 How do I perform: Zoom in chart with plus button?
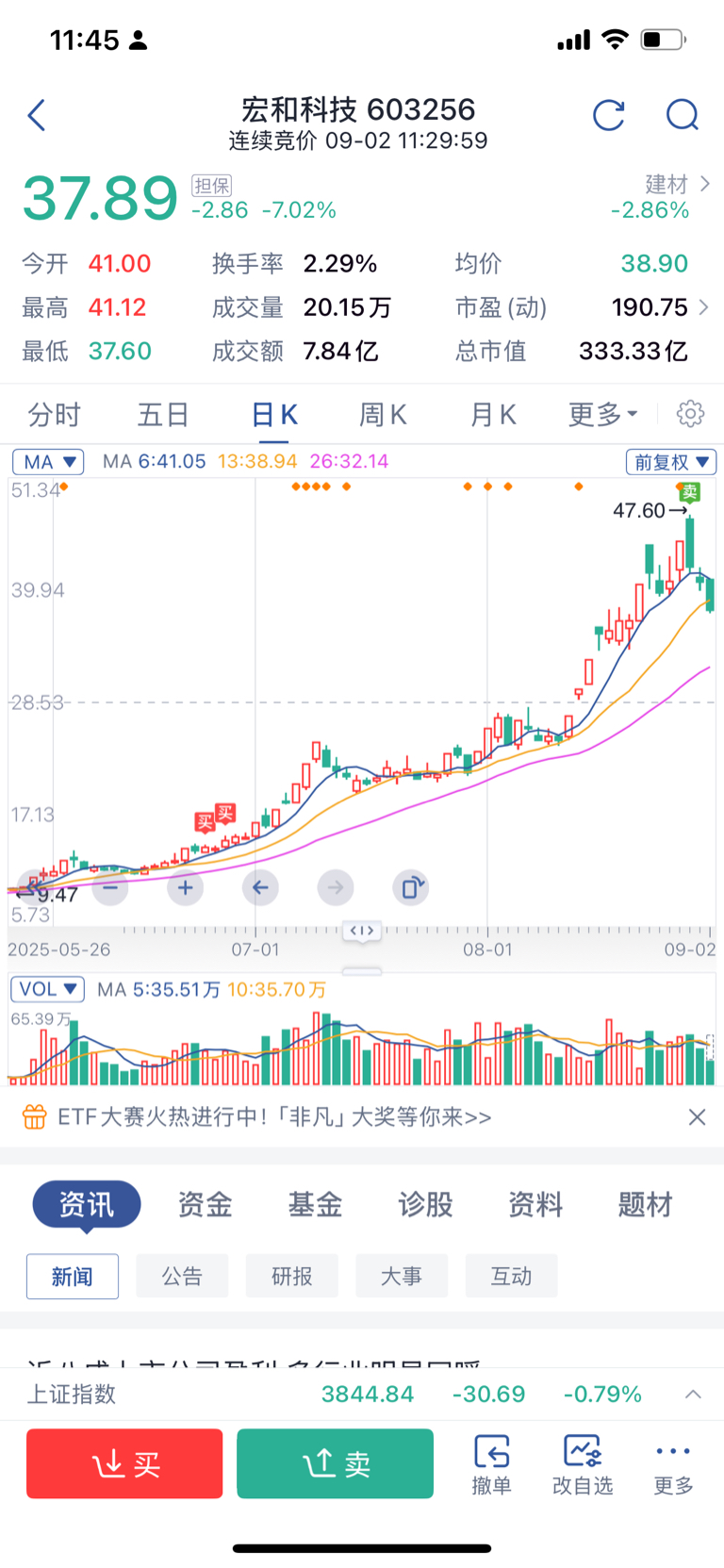coord(185,887)
